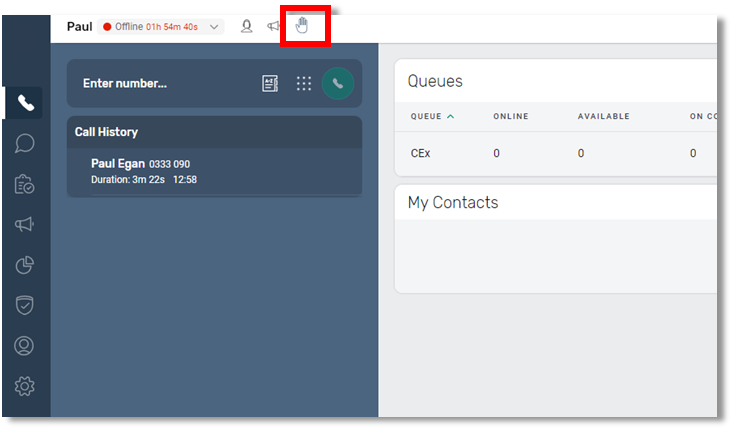Expand the Offline status dropdown
The width and height of the screenshot is (733, 430).
(214, 26)
